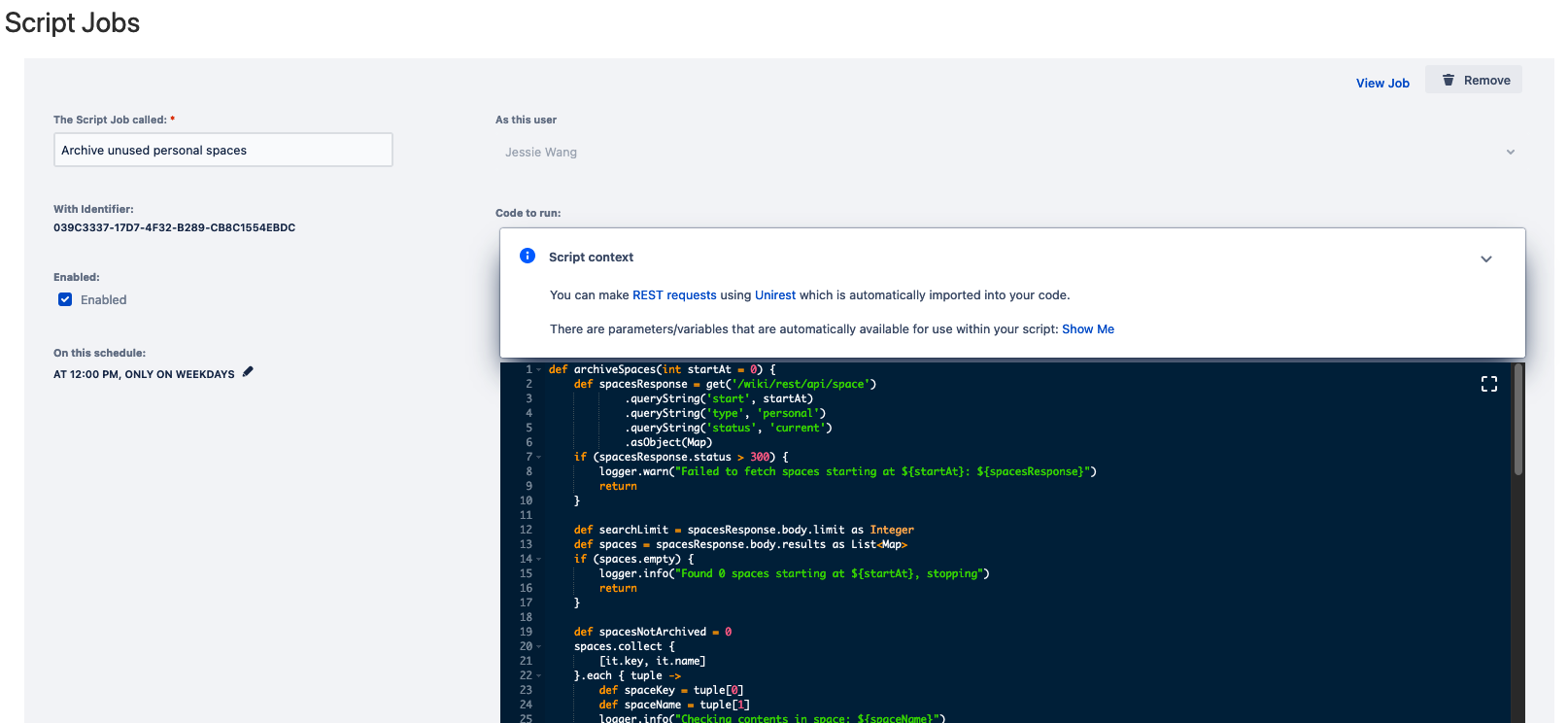The height and width of the screenshot is (723, 1568).
Task: Click line number 12 in the gutter
Action: point(526,530)
